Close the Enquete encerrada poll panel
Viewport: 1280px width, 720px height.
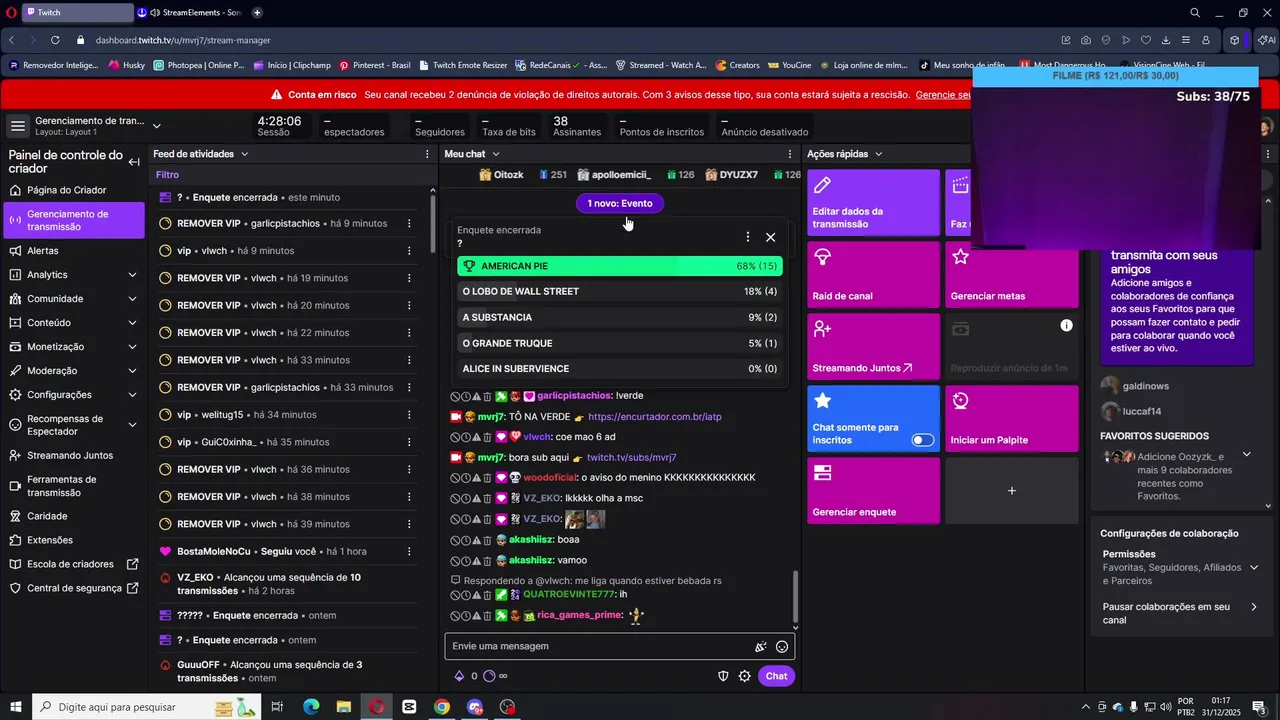(x=770, y=237)
